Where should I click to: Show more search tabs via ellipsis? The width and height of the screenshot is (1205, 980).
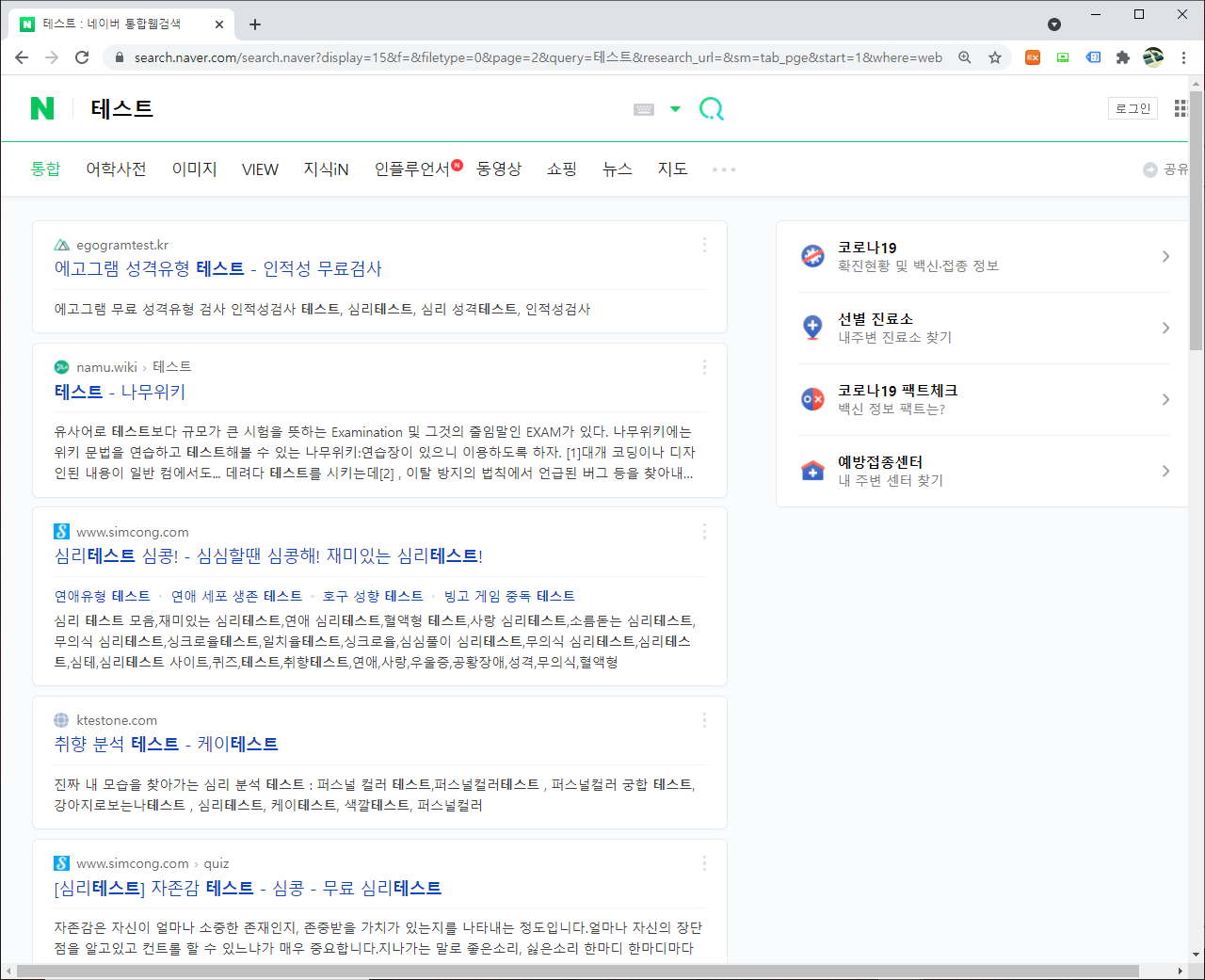pos(724,169)
